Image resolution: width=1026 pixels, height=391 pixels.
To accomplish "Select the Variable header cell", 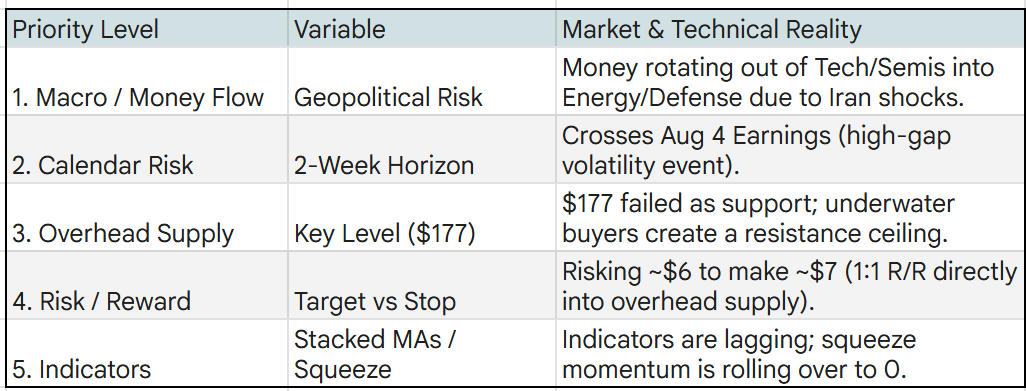I will pyautogui.click(x=422, y=29).
